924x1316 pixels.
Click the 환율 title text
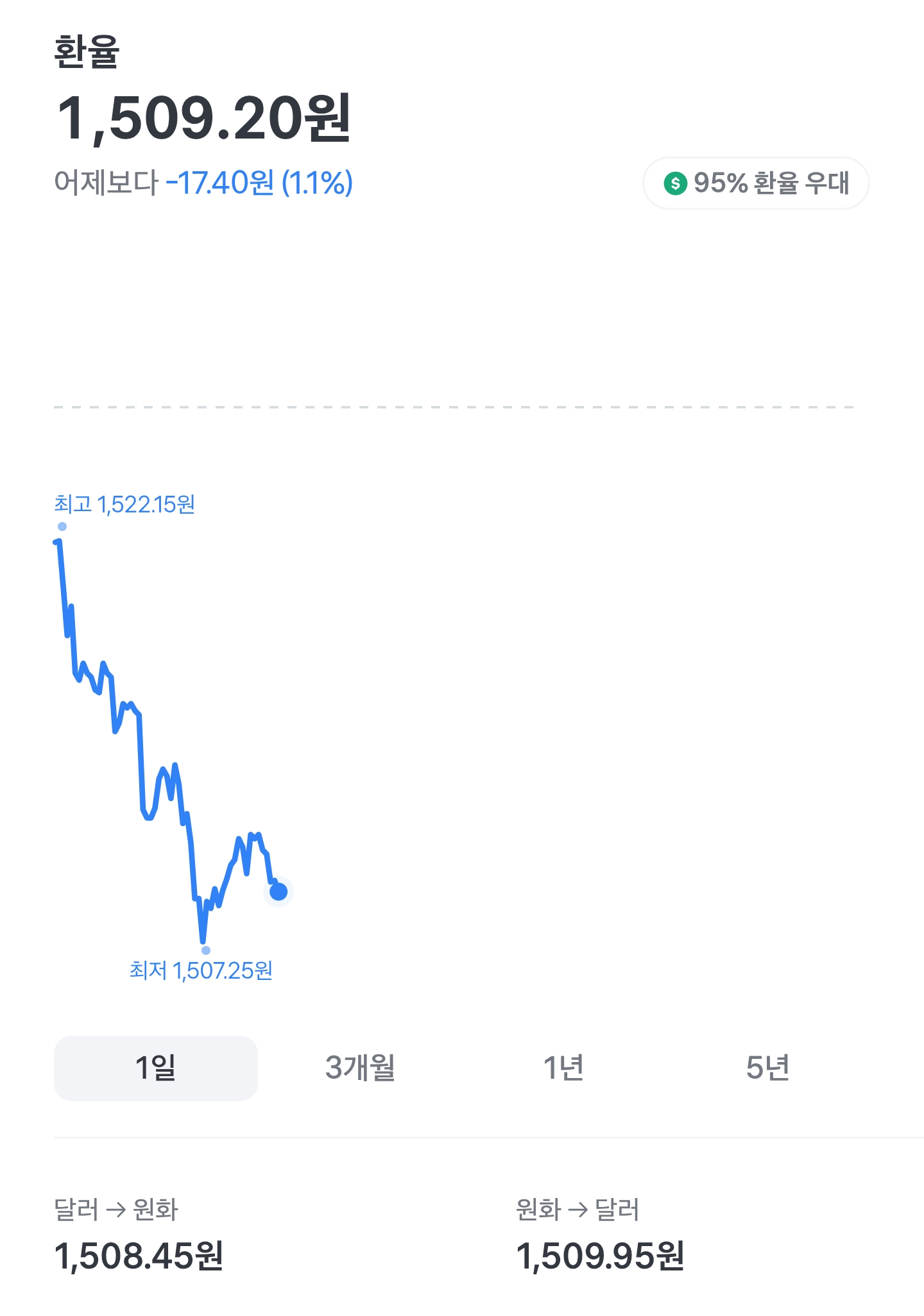click(87, 52)
